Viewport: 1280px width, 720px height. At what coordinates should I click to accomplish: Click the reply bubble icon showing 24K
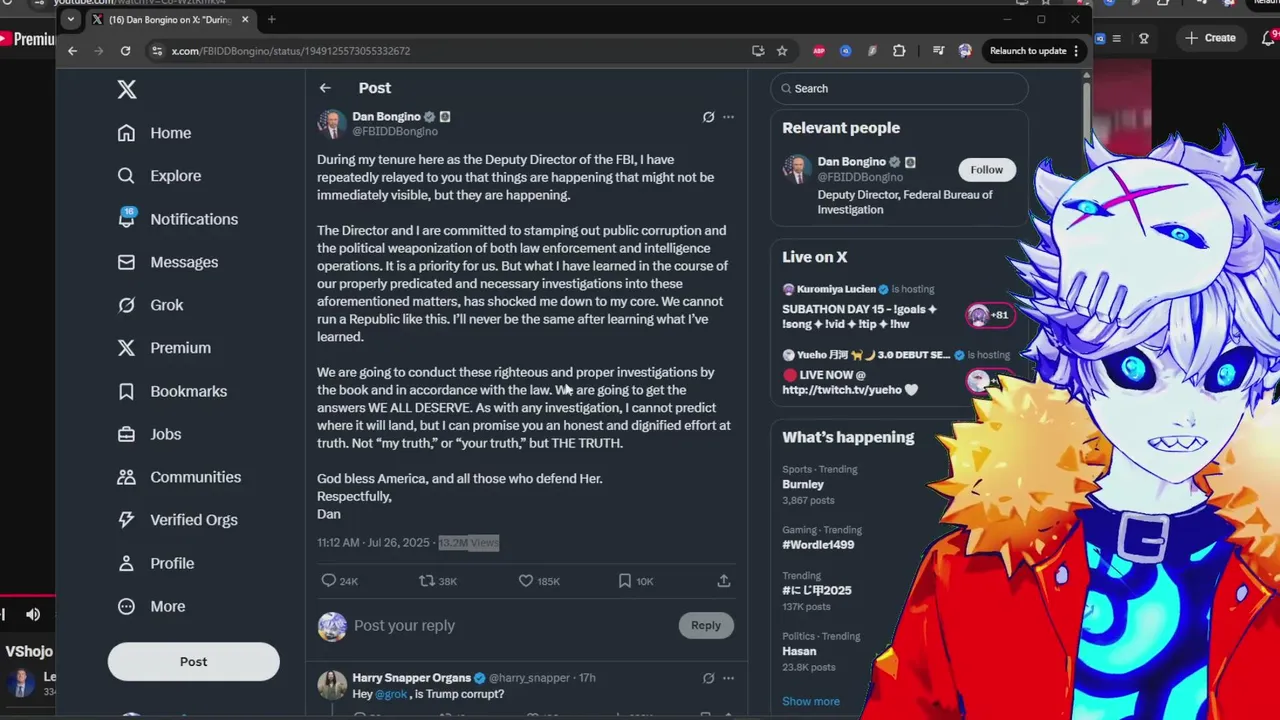click(x=328, y=581)
